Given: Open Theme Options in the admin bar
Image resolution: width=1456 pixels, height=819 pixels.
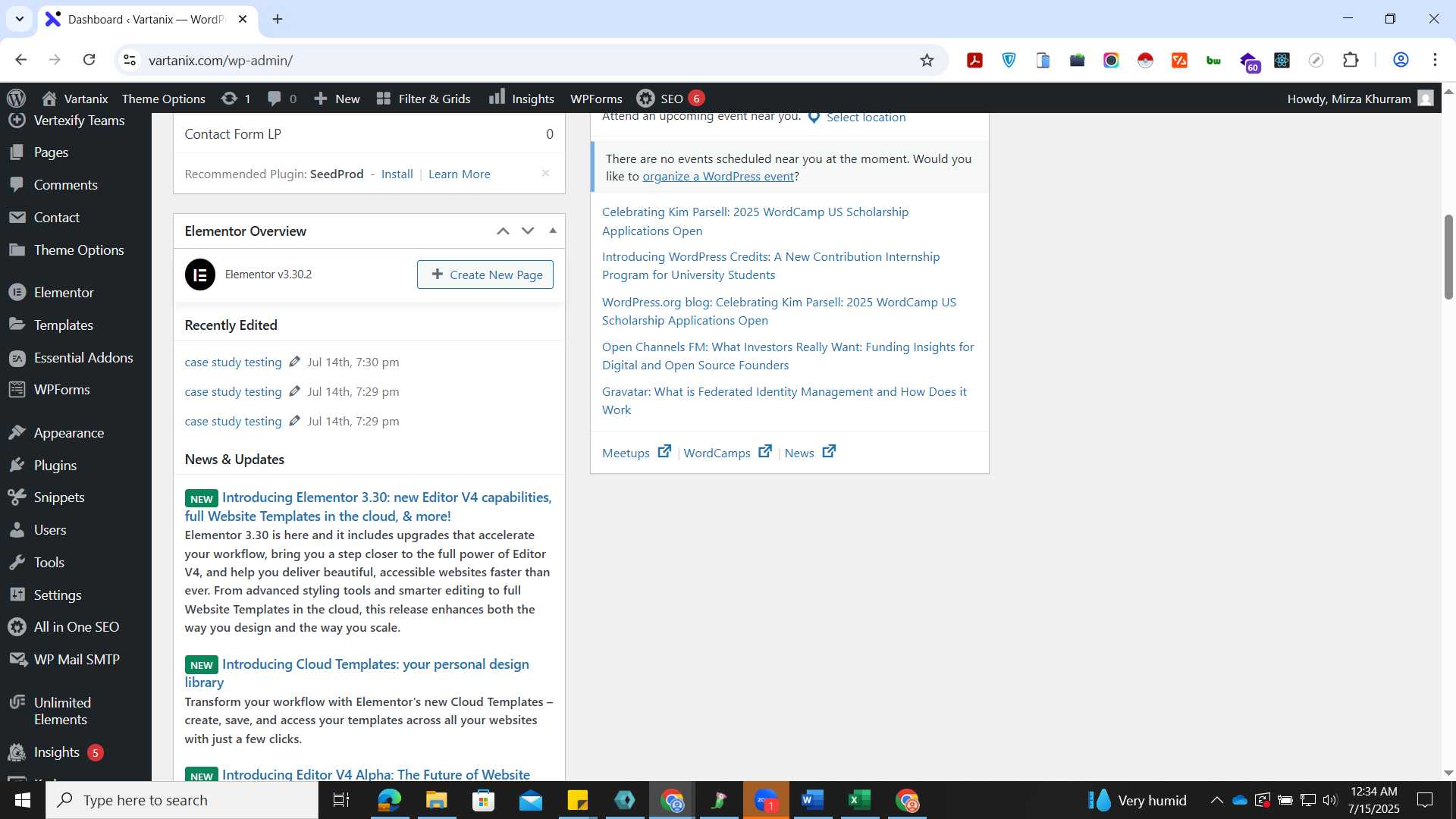Looking at the screenshot, I should point(164,99).
